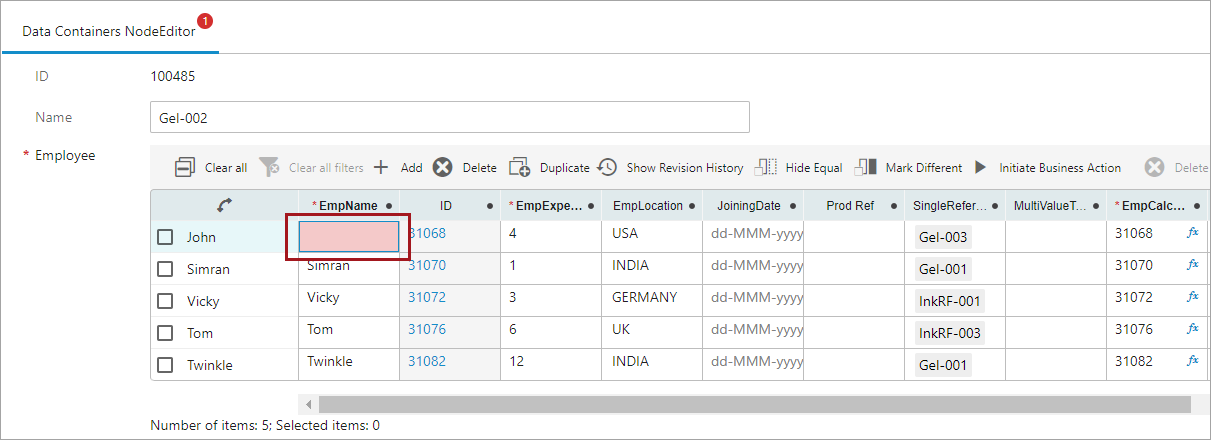Click the Mark Different icon
Viewport: 1211px width, 440px height.
(866, 168)
